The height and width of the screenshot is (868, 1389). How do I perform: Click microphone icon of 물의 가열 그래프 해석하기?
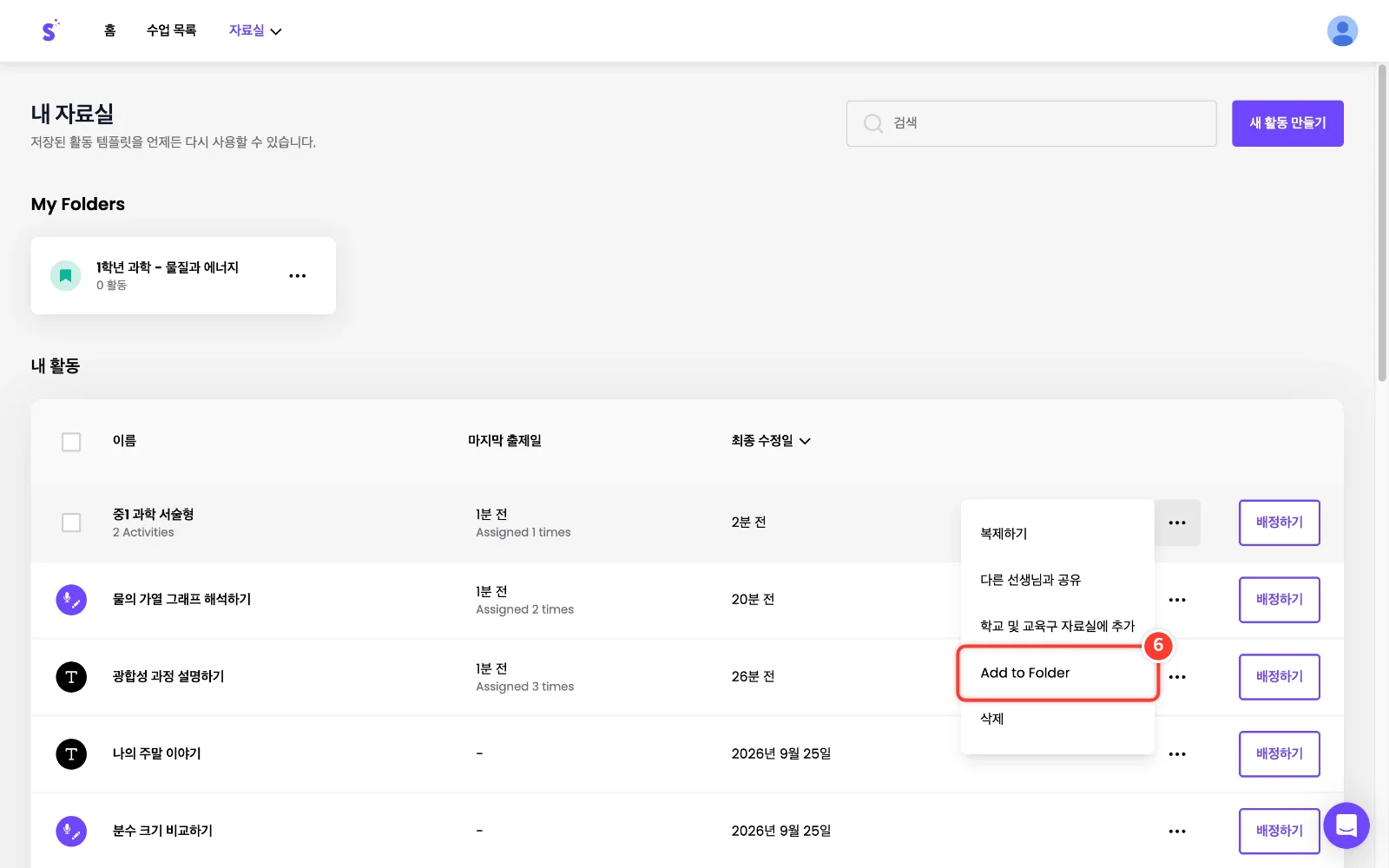(x=71, y=600)
